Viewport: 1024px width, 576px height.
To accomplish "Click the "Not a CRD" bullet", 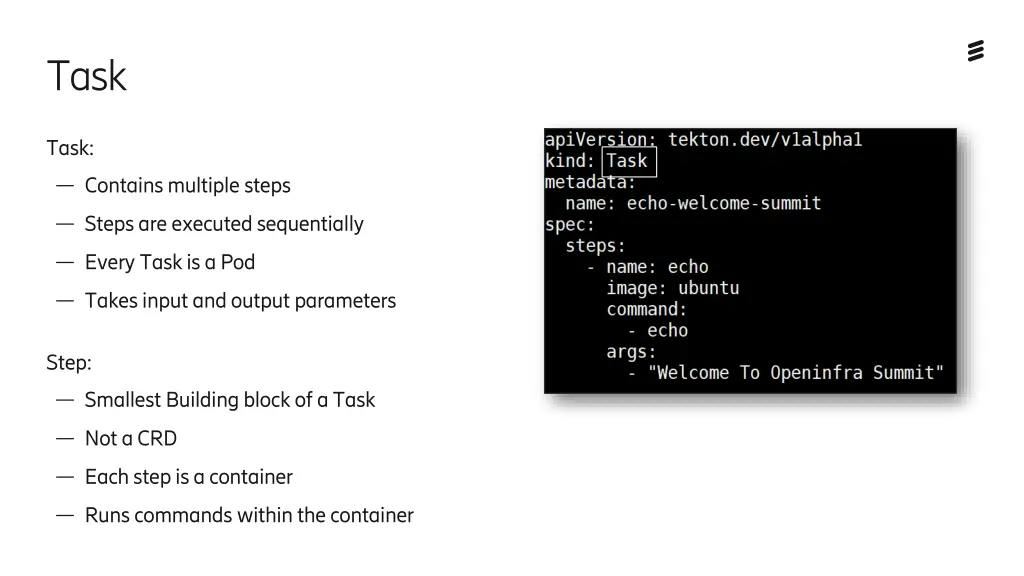I will (x=131, y=438).
